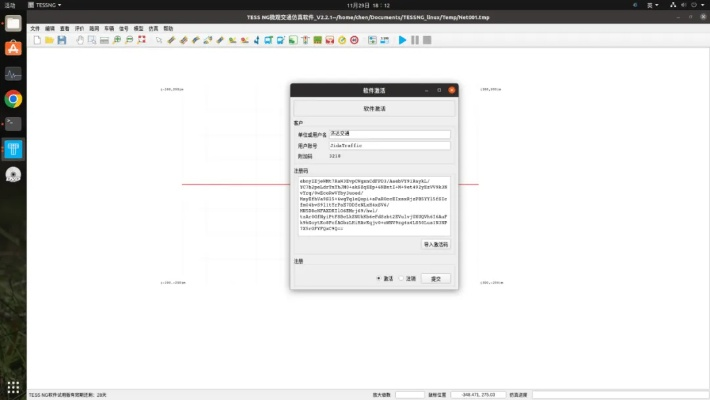The image size is (710, 400).
Task: Open the 帮助 menu
Action: coord(168,29)
